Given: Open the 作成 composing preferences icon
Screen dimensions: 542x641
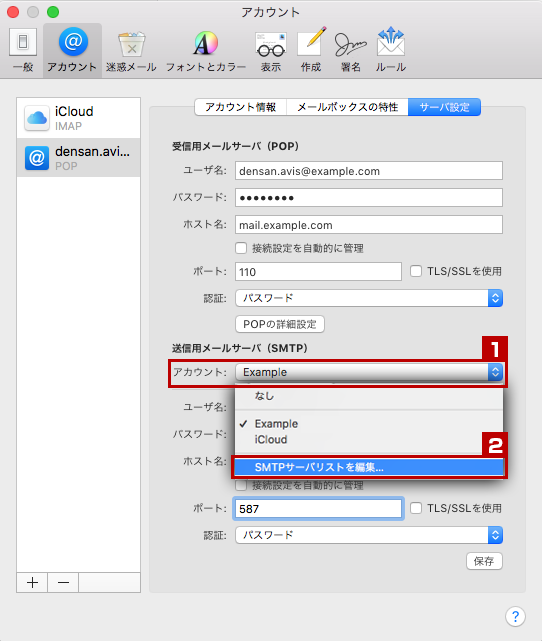Looking at the screenshot, I should pos(311,51).
